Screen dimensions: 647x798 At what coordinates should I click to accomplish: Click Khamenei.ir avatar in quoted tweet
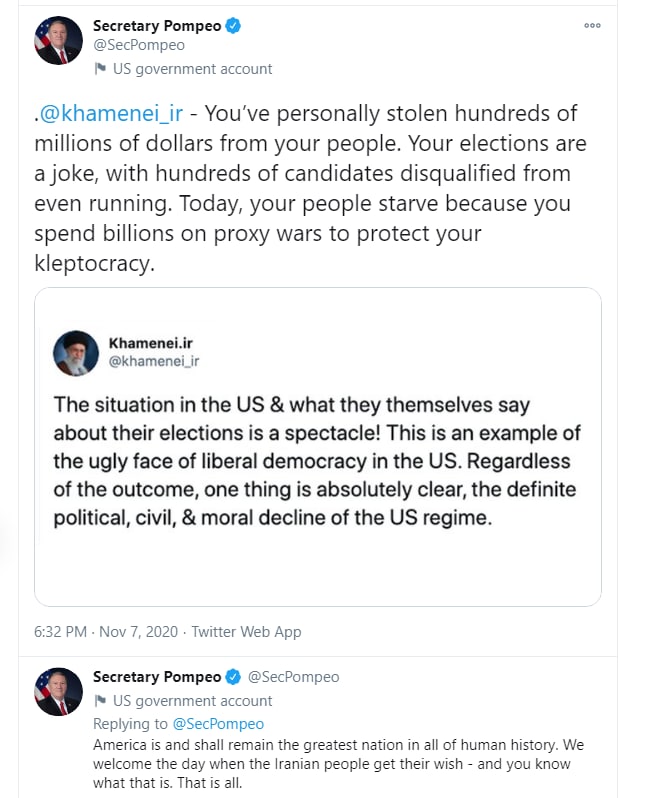click(76, 352)
